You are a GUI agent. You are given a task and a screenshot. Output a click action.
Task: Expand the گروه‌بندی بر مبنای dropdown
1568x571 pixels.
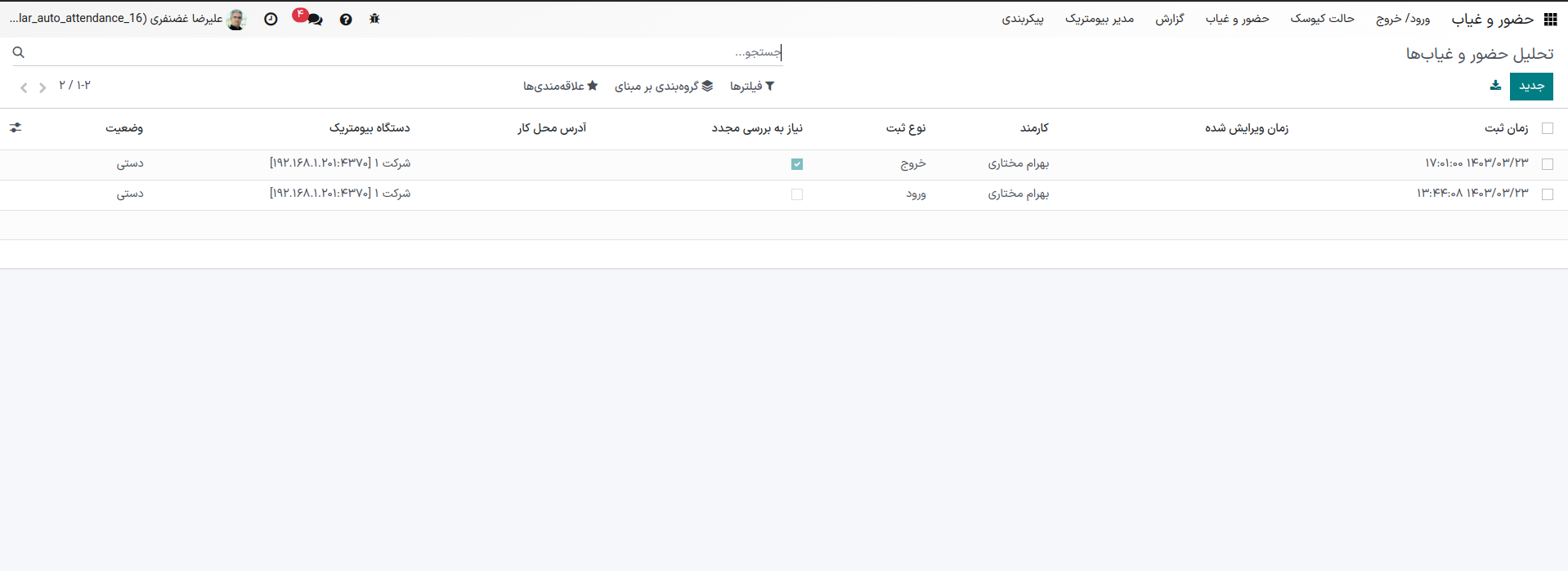[x=664, y=86]
